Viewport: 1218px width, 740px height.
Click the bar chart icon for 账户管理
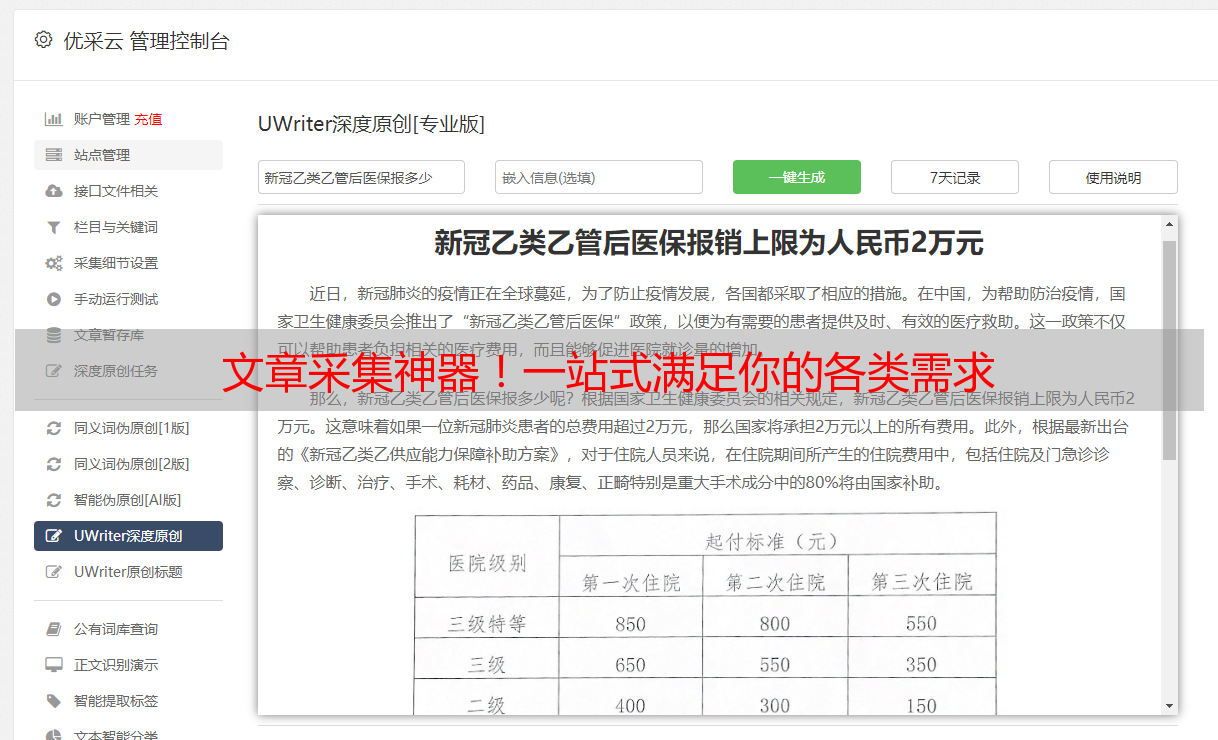[54, 119]
